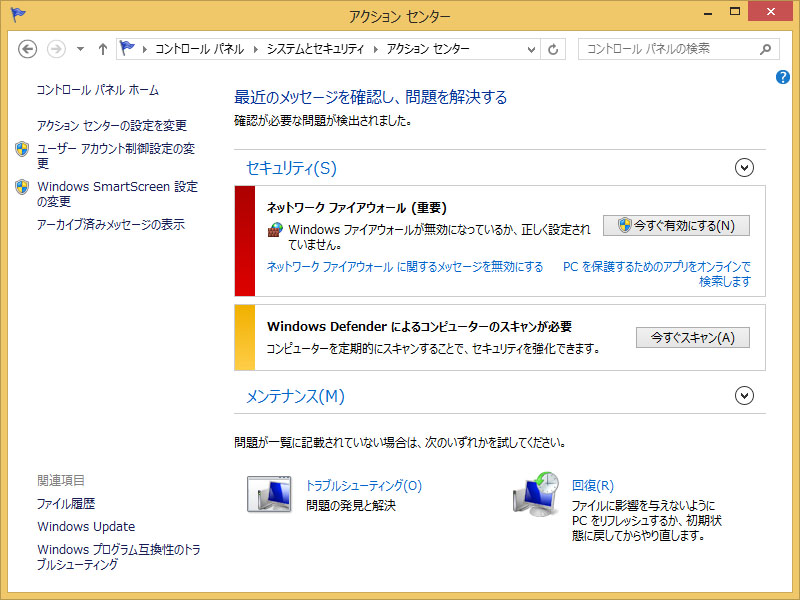Image resolution: width=800 pixels, height=600 pixels.
Task: Open 回復(R) link
Action: pos(593,486)
